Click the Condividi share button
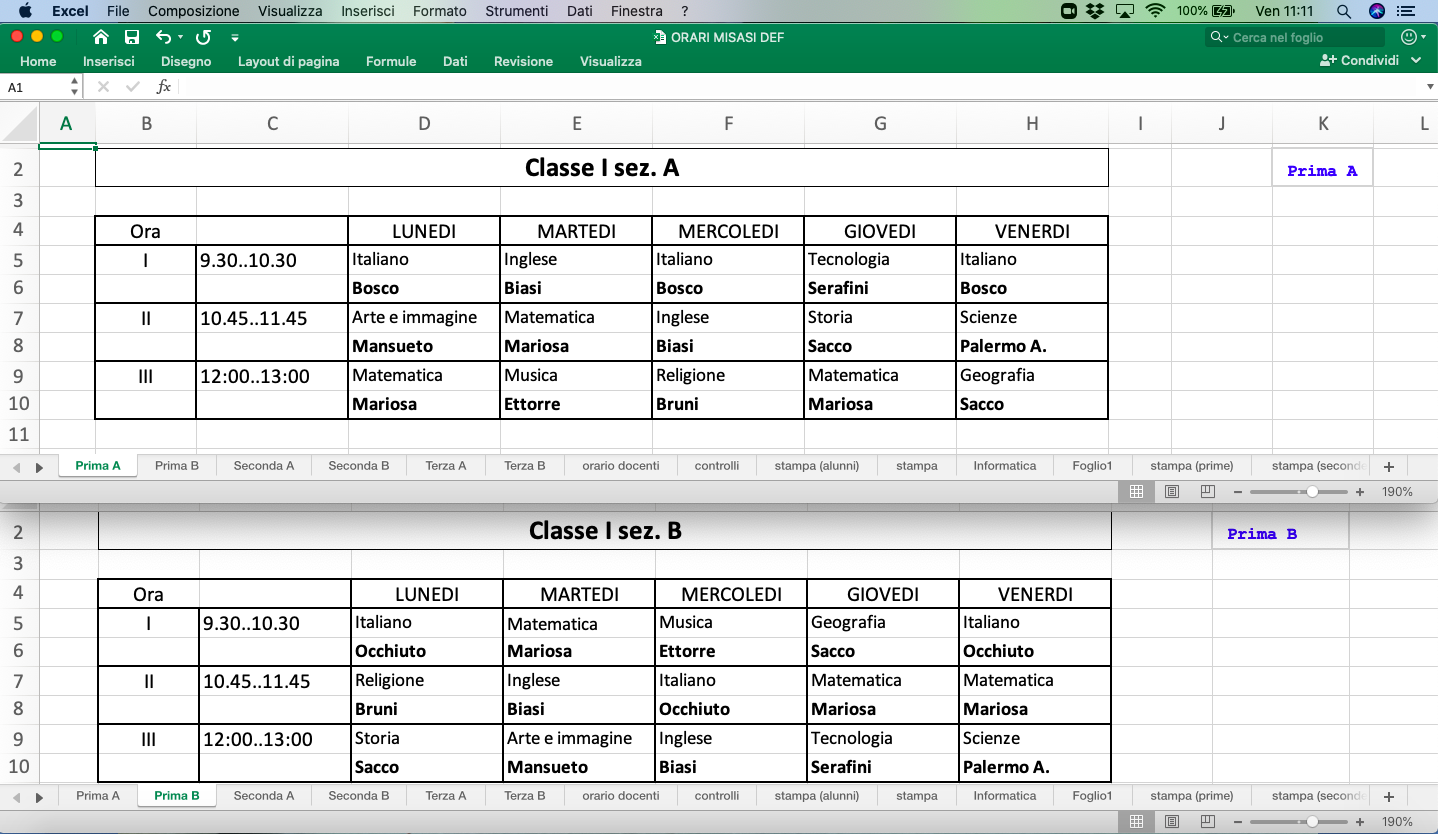 (1359, 61)
